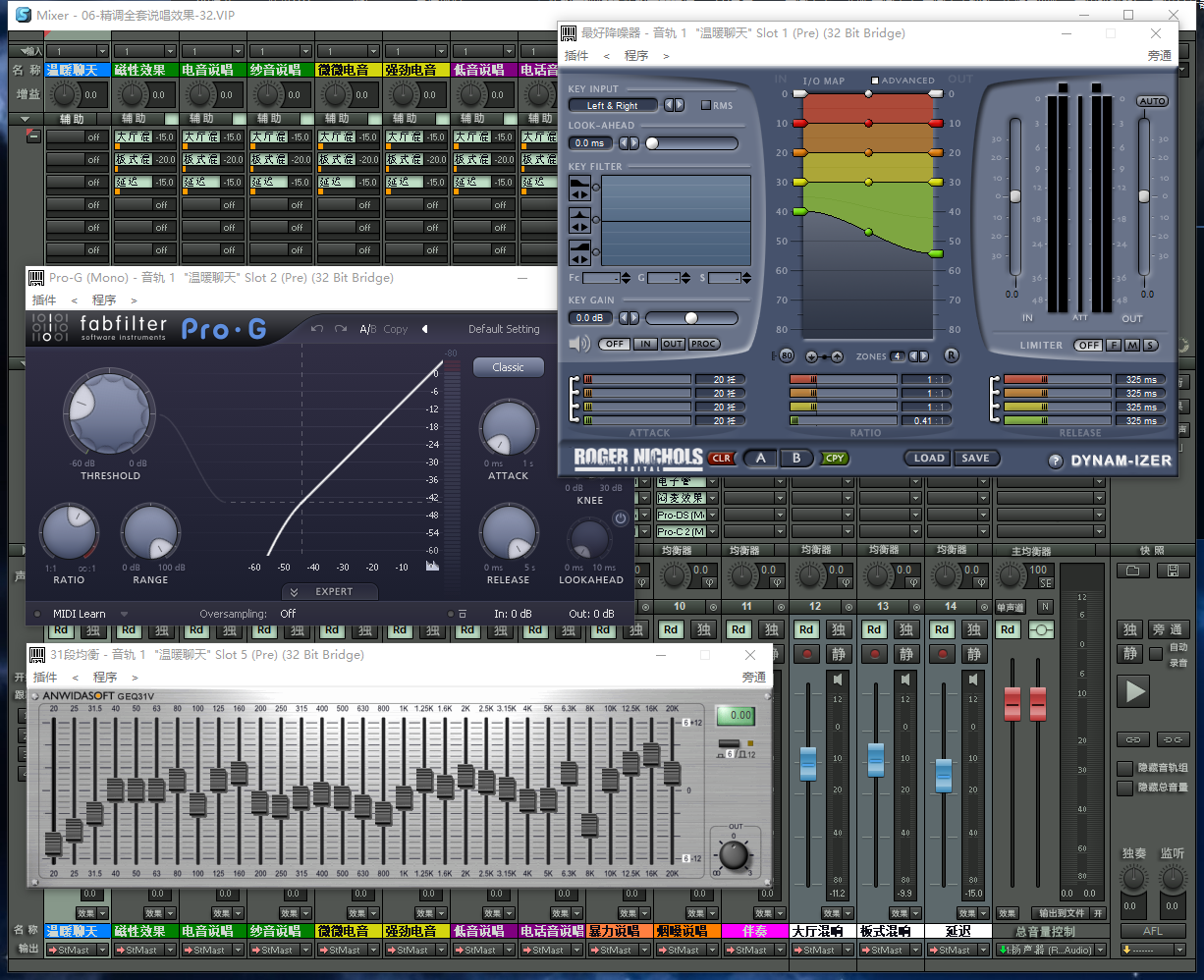Expand the Pro-G EXPERT panel
The height and width of the screenshot is (980, 1204).
328,591
